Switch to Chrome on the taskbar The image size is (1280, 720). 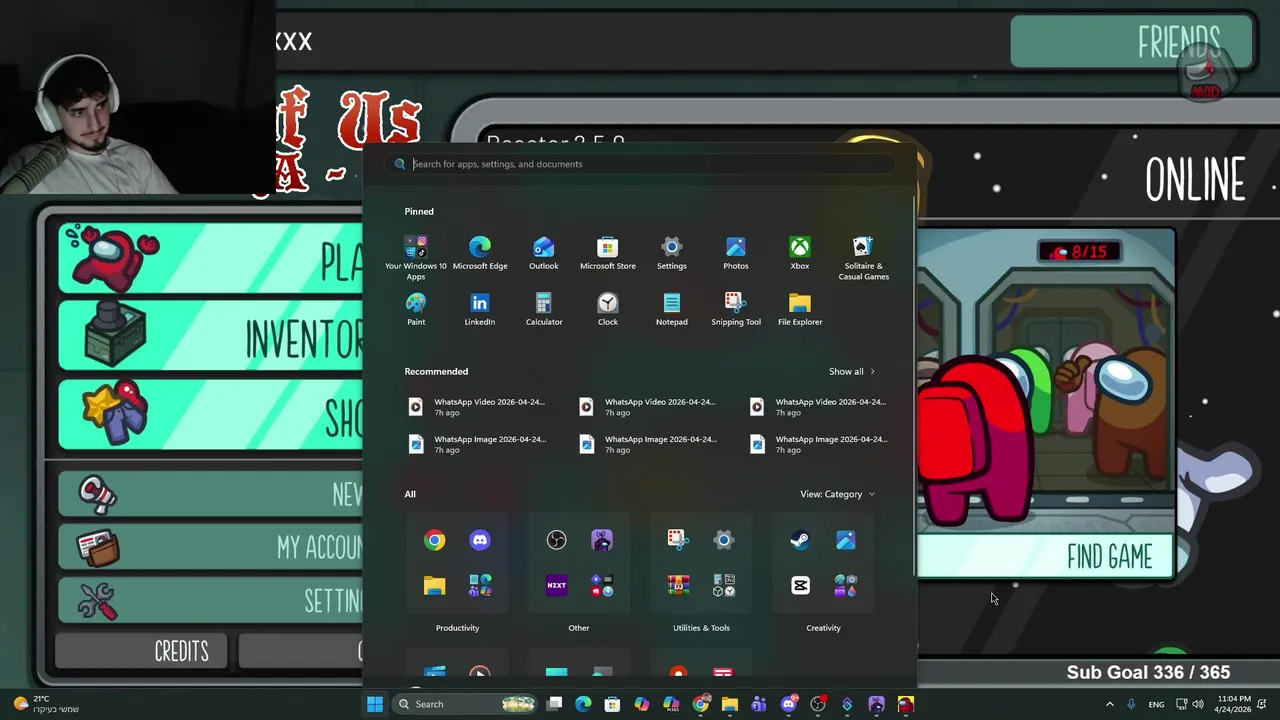[701, 704]
